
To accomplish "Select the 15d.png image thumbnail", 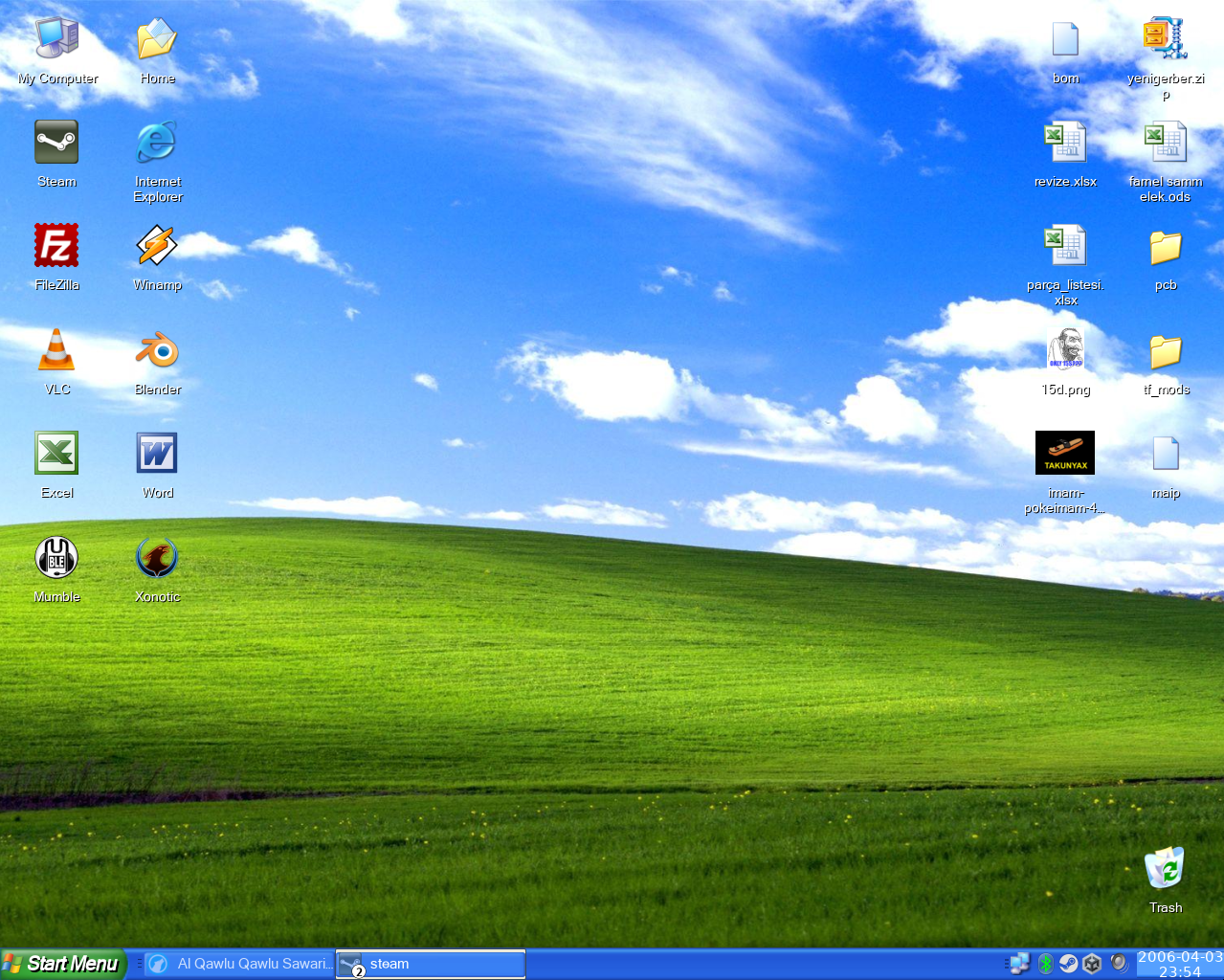I will tap(1065, 349).
